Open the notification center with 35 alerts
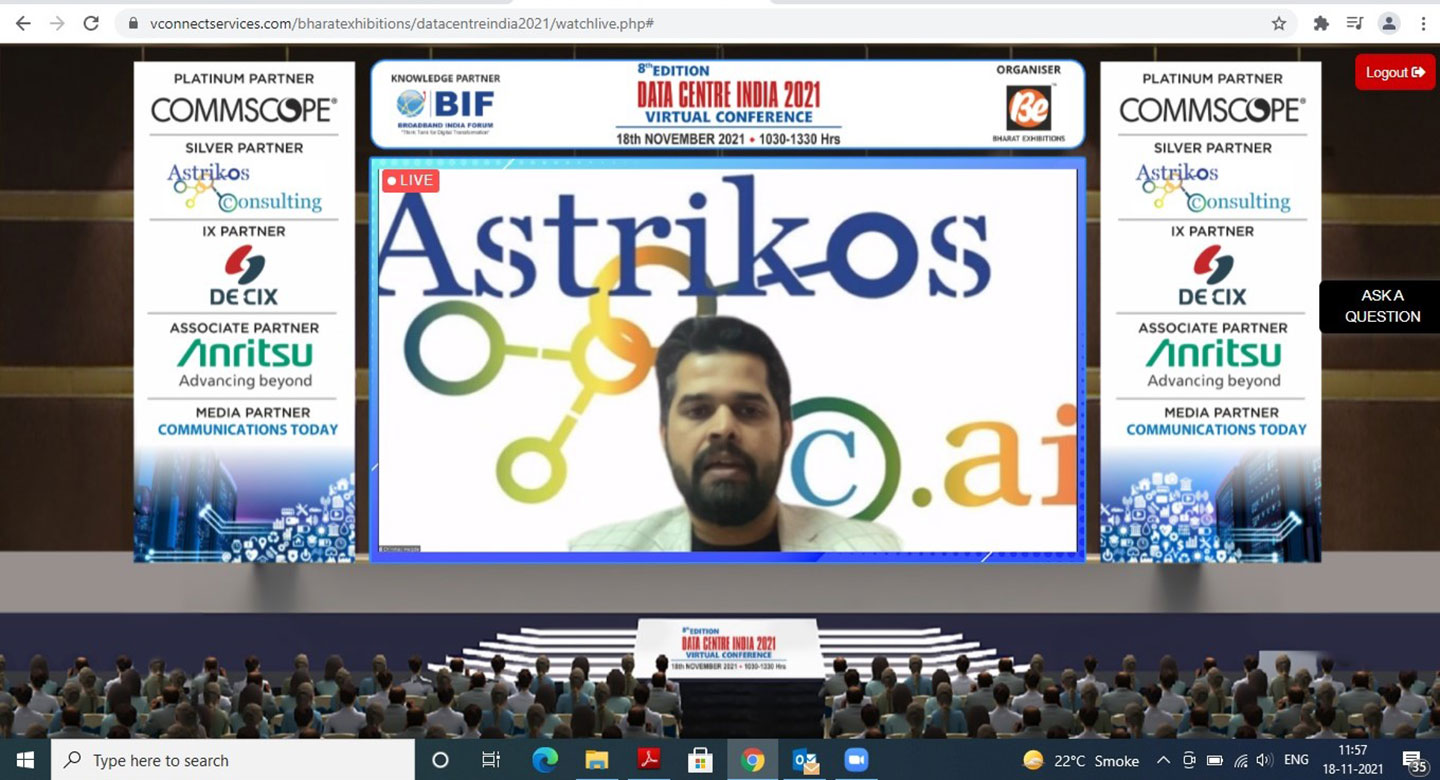 (1414, 761)
